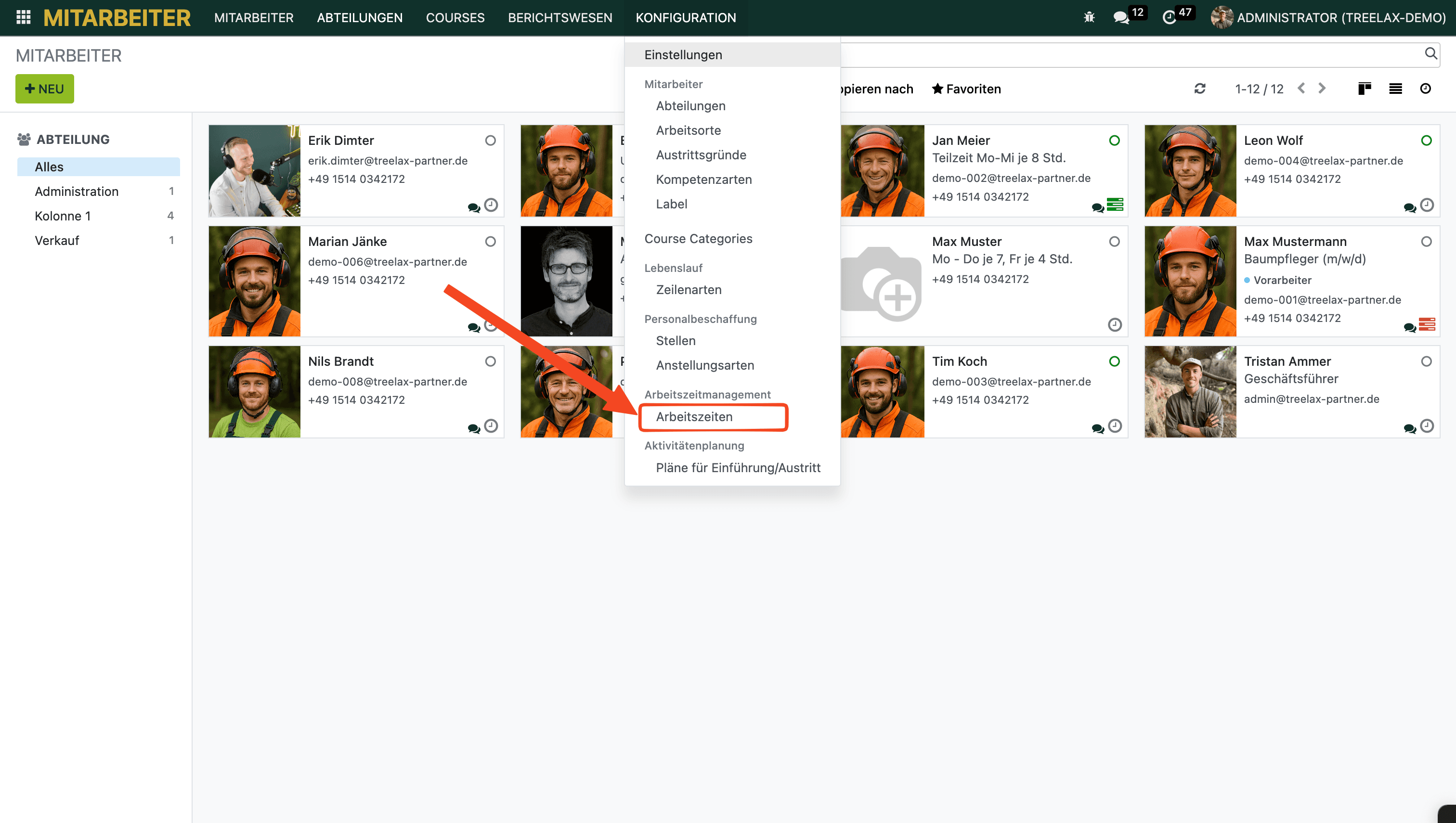1456x823 pixels.
Task: Click the green NEU button
Action: pyautogui.click(x=45, y=89)
